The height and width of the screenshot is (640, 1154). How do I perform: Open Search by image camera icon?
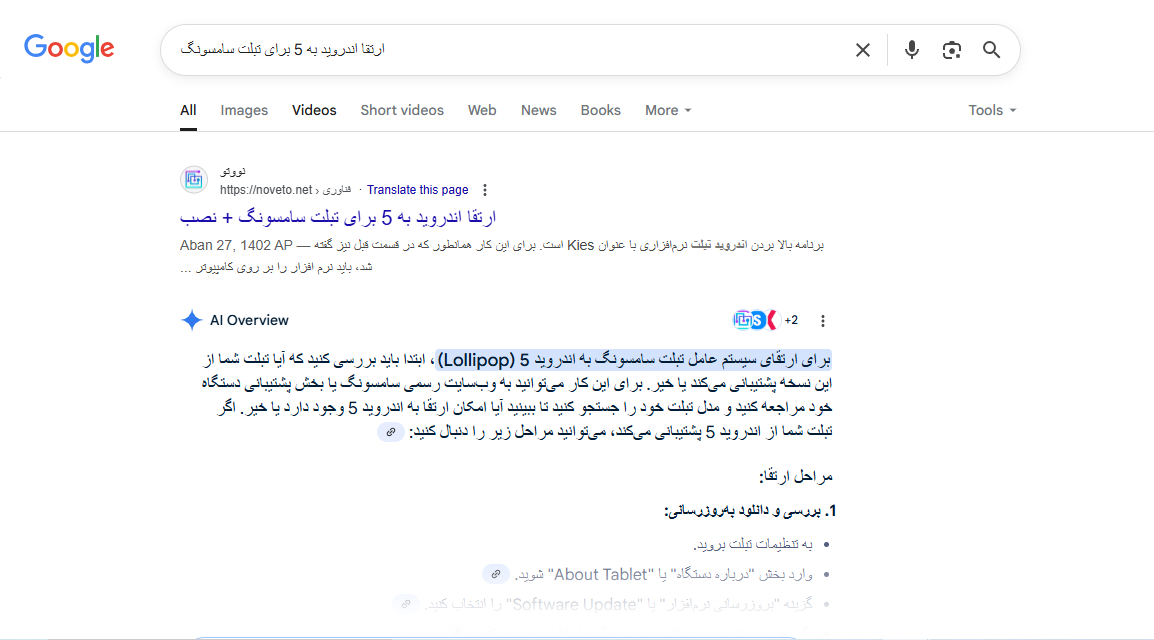[952, 50]
